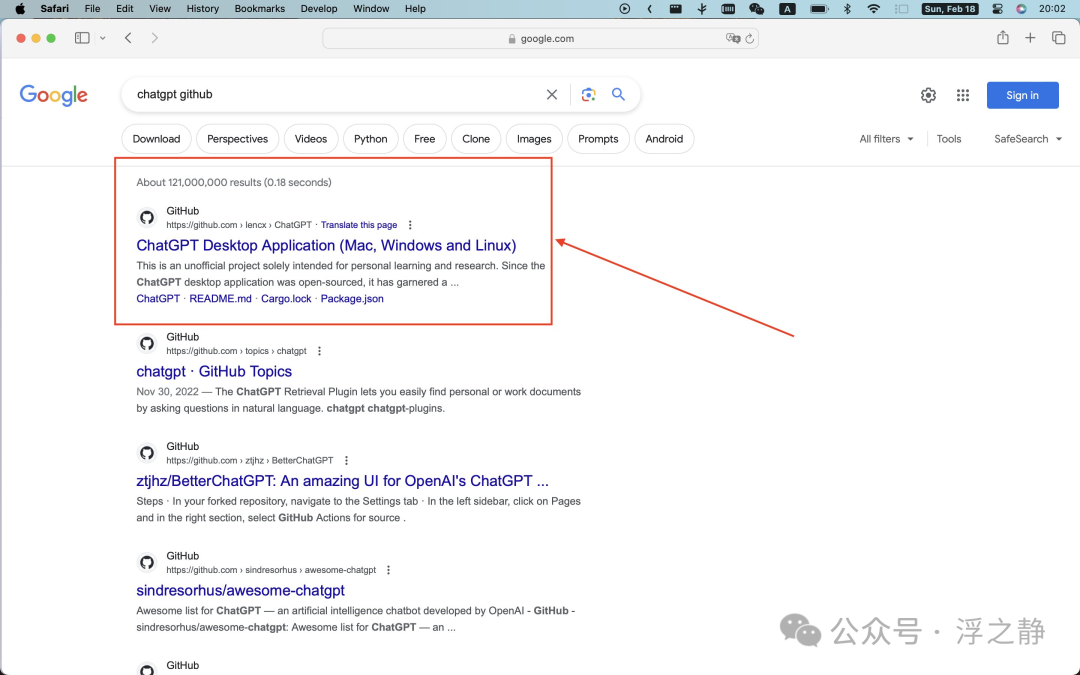Select the Download filter chip
Screen dimensions: 1080x675
point(156,139)
